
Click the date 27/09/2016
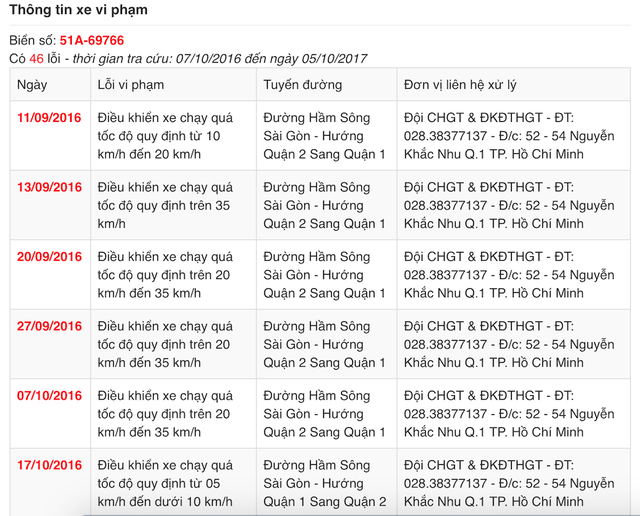[x=50, y=327]
